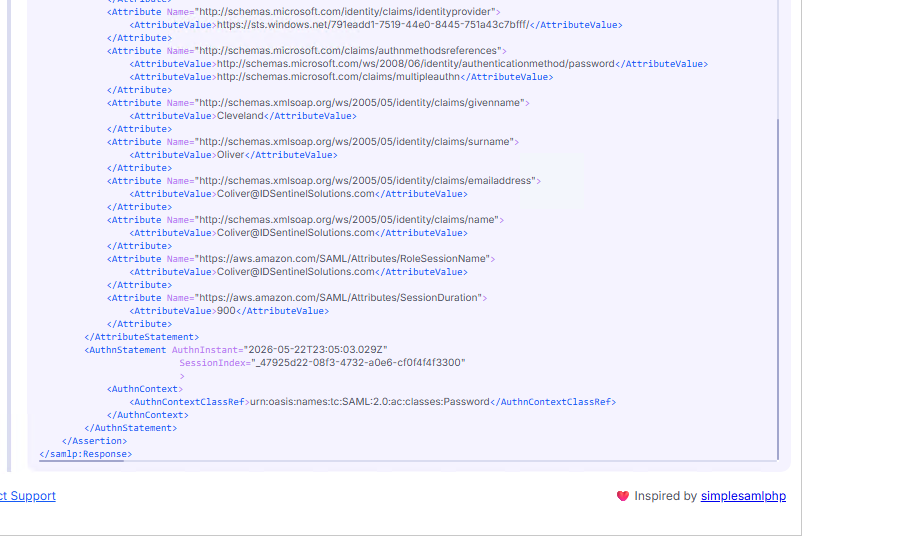Click the multipleauthn attribute value
Screen dimensions: 913x539
pyautogui.click(x=338, y=77)
